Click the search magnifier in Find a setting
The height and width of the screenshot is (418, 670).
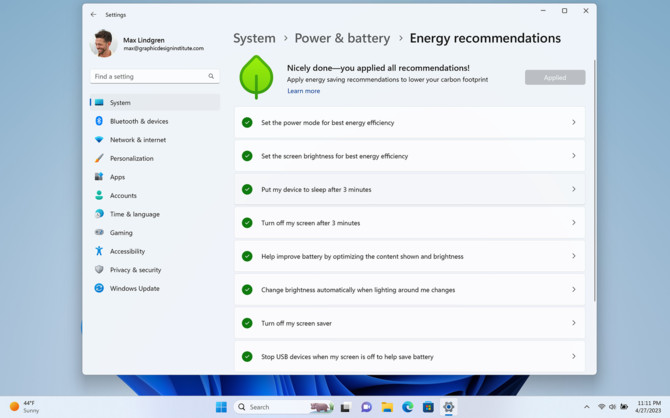[211, 77]
